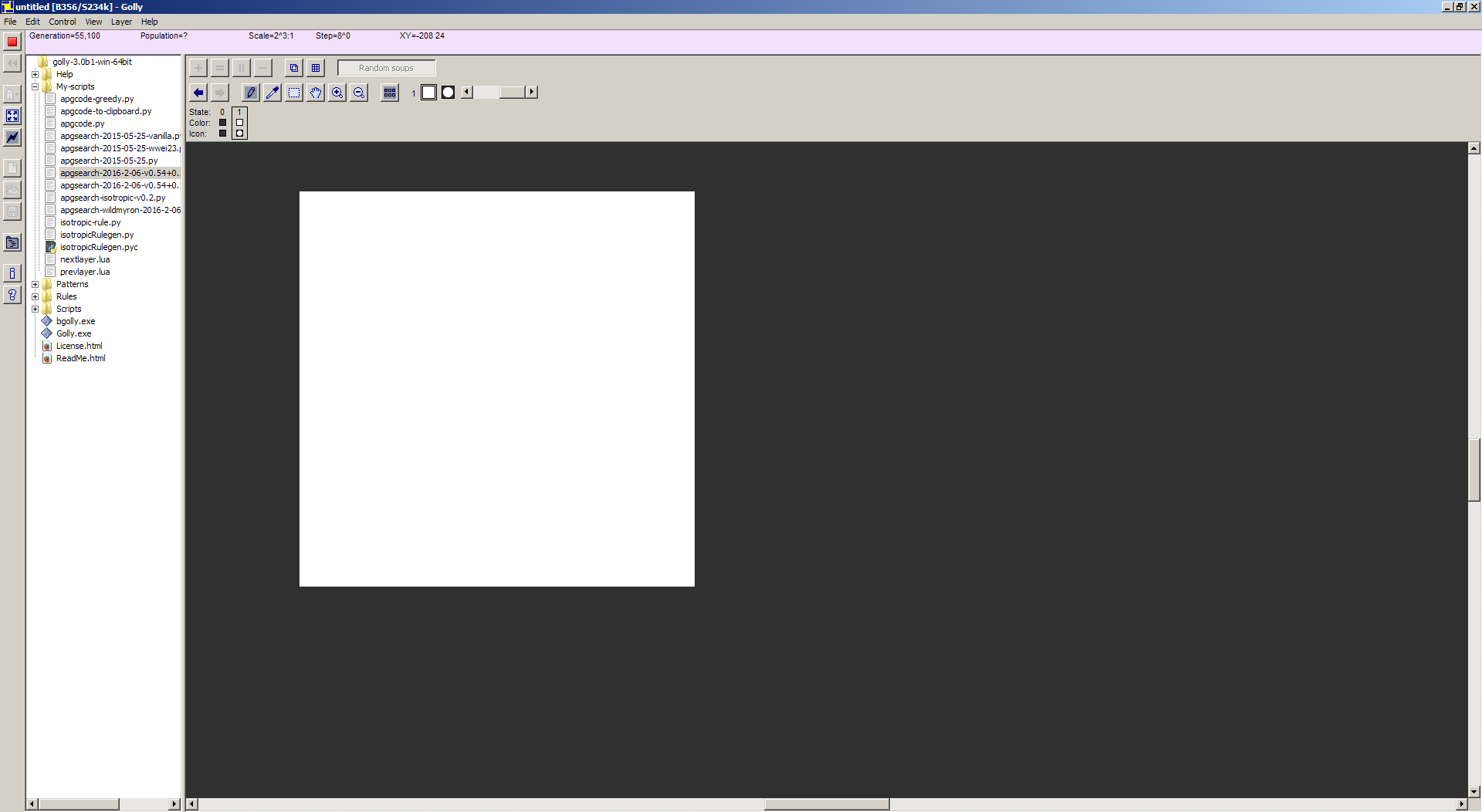This screenshot has width=1482, height=812.
Task: Click drawing state scrollbar right arrow
Action: (x=531, y=92)
